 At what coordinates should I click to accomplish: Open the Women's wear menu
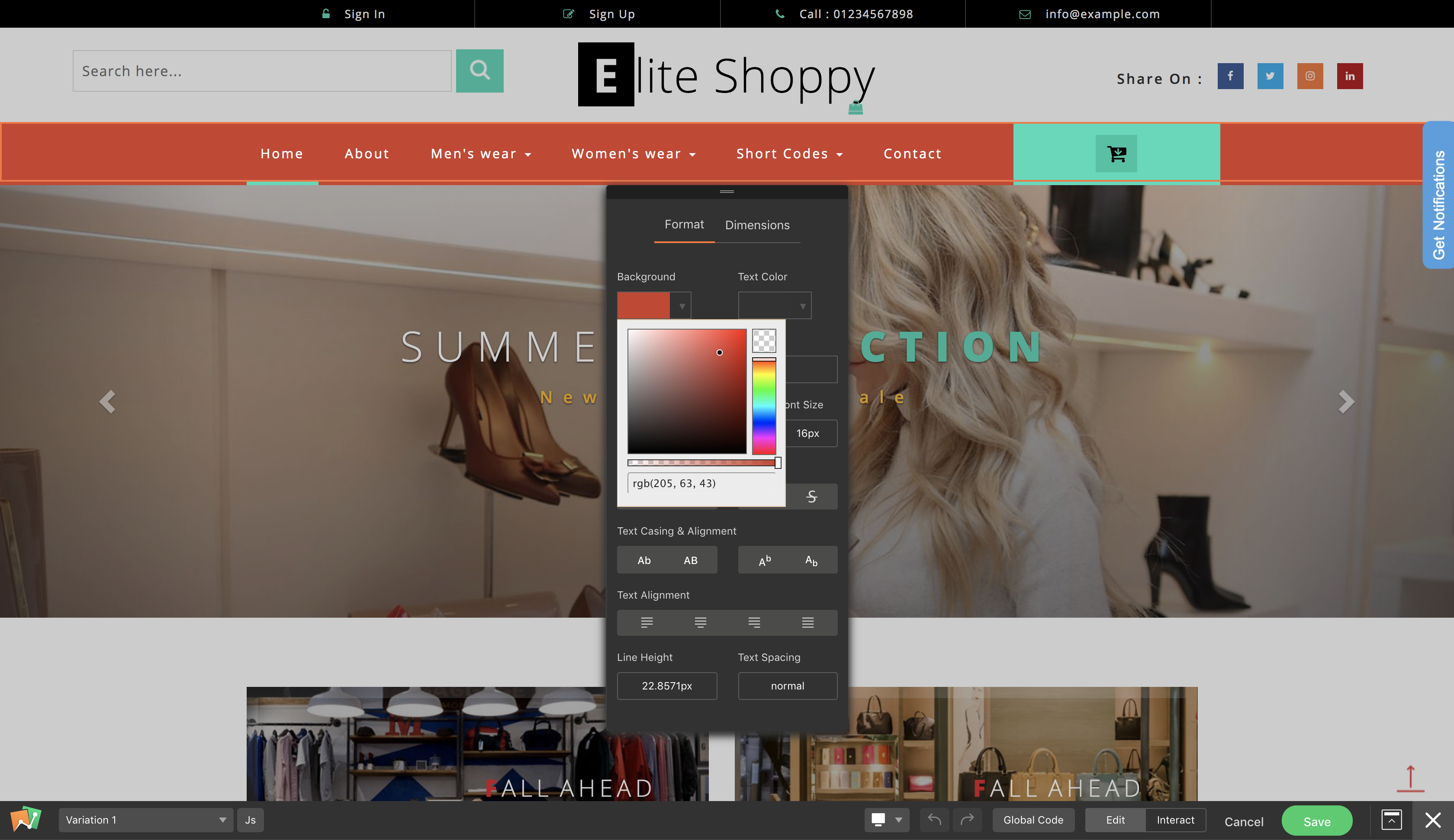point(633,154)
